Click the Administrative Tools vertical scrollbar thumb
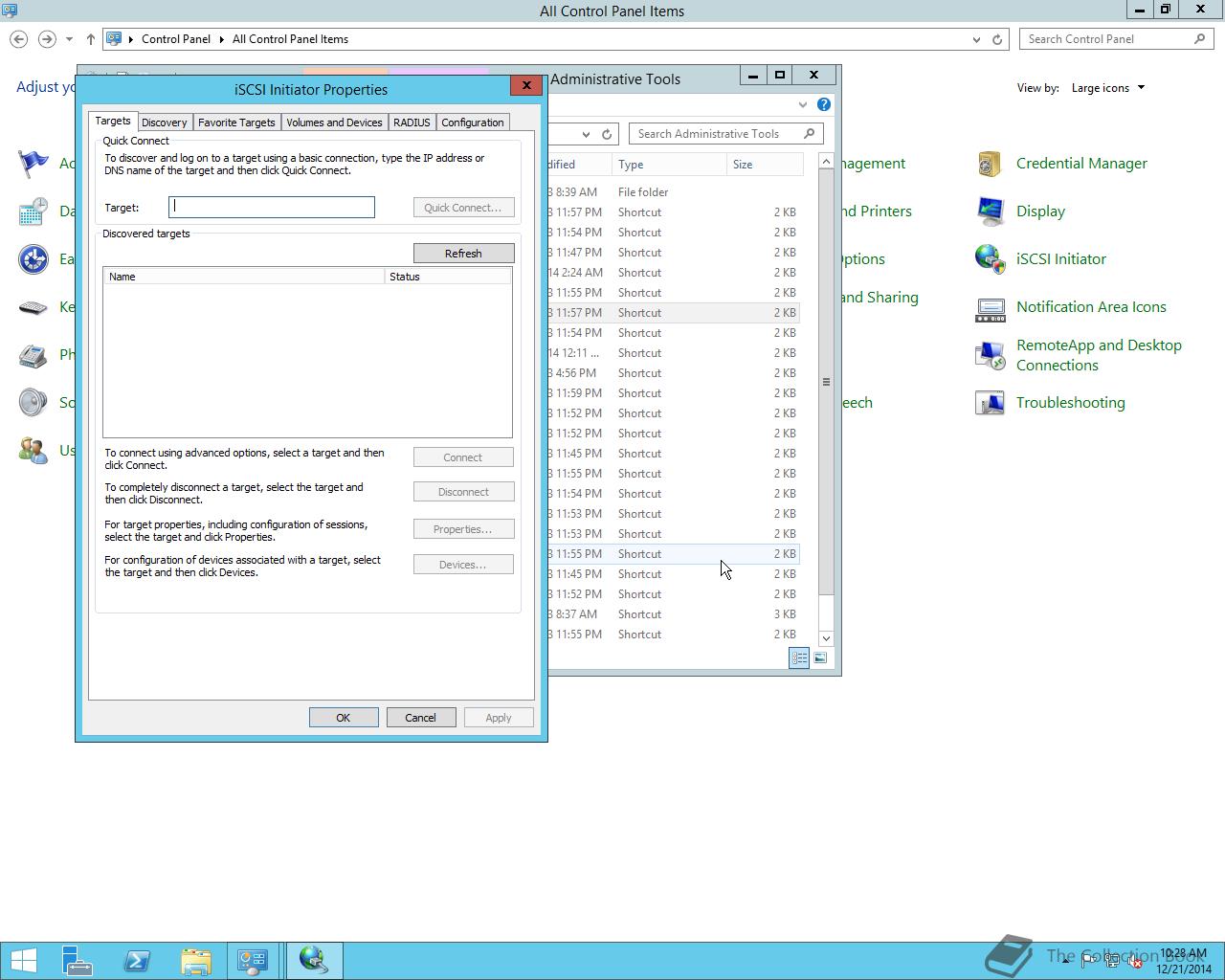The height and width of the screenshot is (980, 1225). (x=826, y=382)
